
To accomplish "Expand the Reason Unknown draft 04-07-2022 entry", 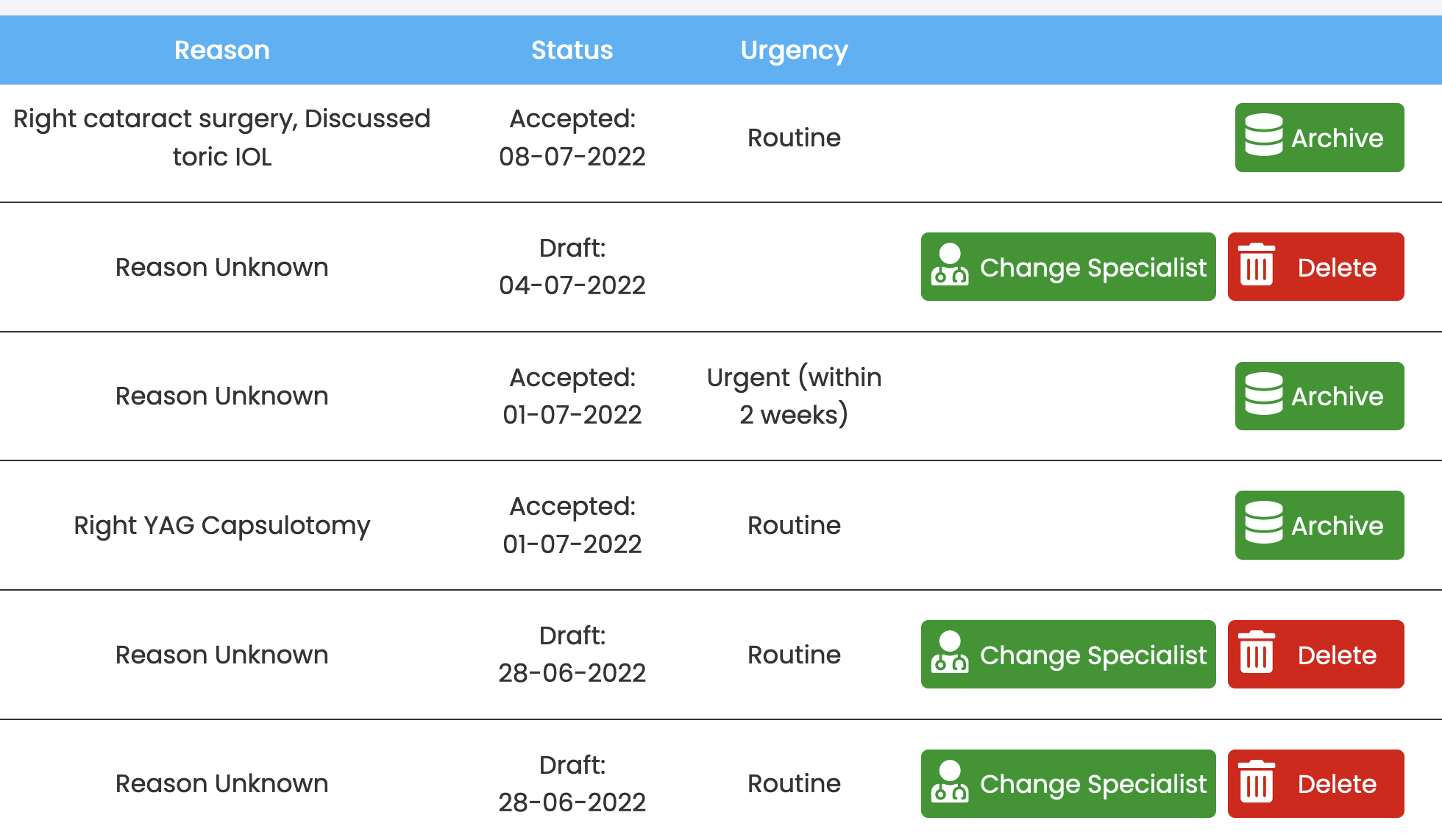I will tap(222, 266).
